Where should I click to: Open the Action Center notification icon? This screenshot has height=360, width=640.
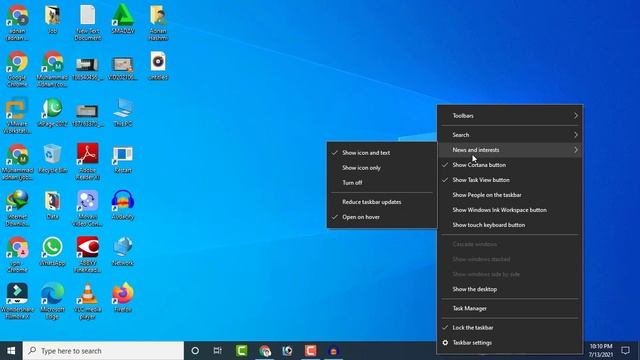(625, 351)
